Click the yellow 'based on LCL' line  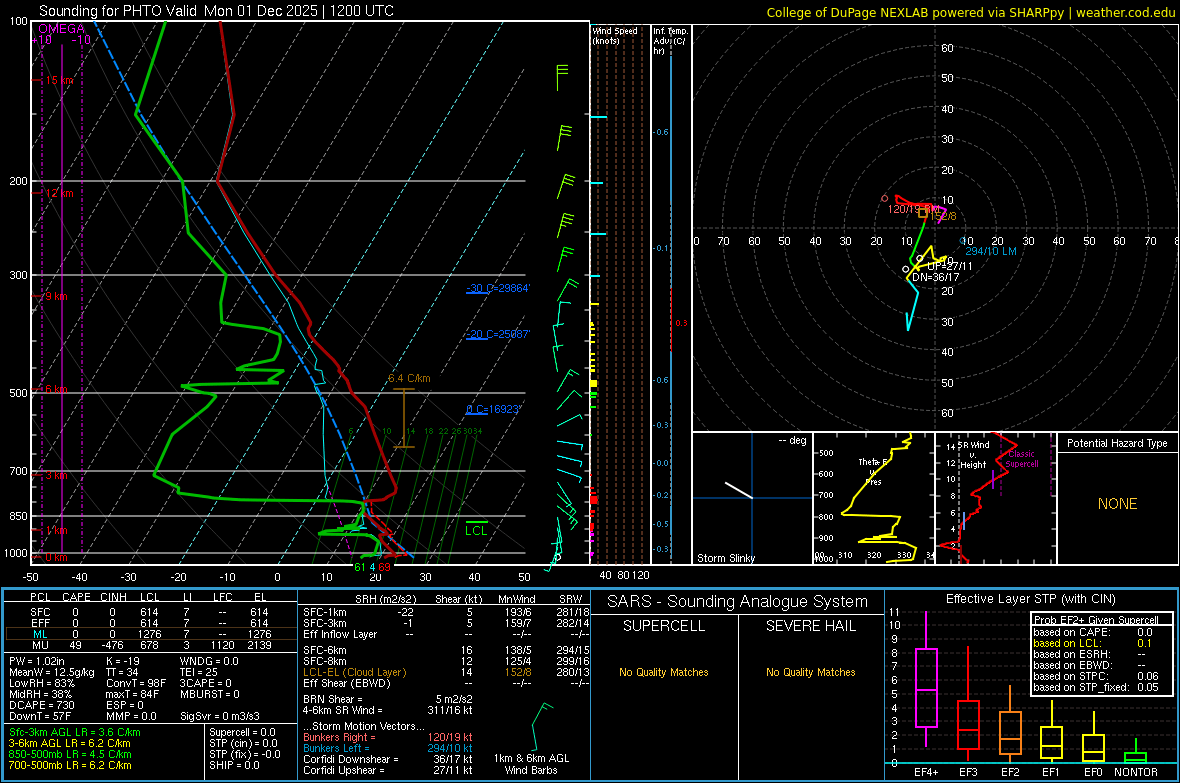[1093, 644]
